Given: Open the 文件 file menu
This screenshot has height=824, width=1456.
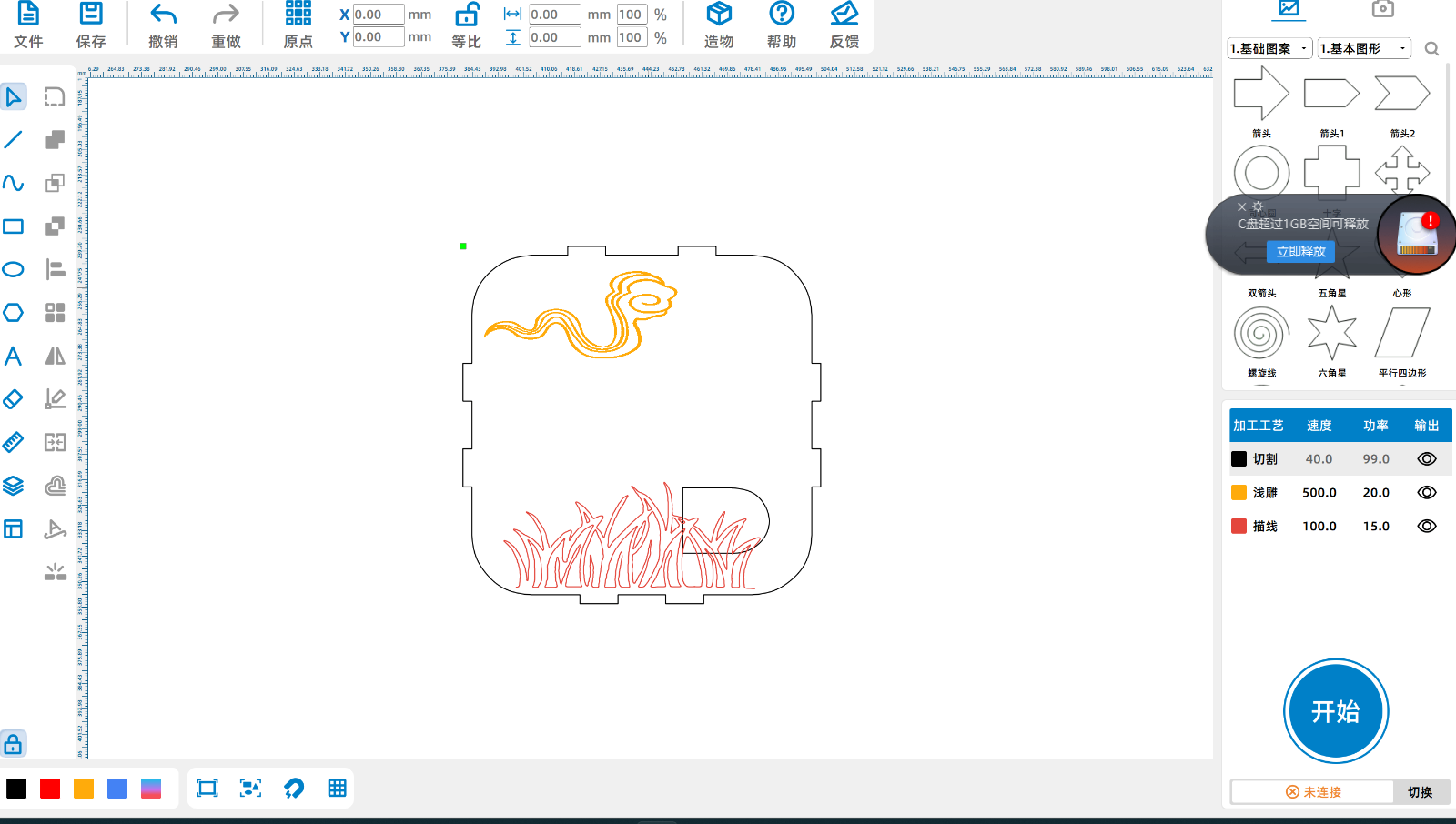Looking at the screenshot, I should (x=28, y=15).
